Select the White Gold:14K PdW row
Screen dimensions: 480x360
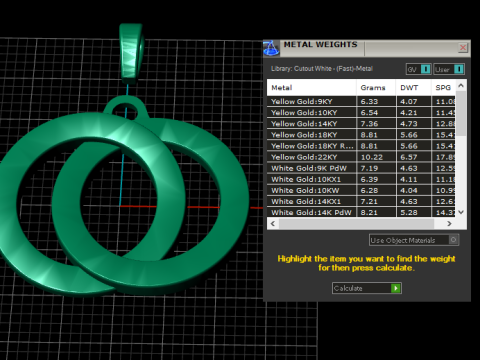coord(361,212)
